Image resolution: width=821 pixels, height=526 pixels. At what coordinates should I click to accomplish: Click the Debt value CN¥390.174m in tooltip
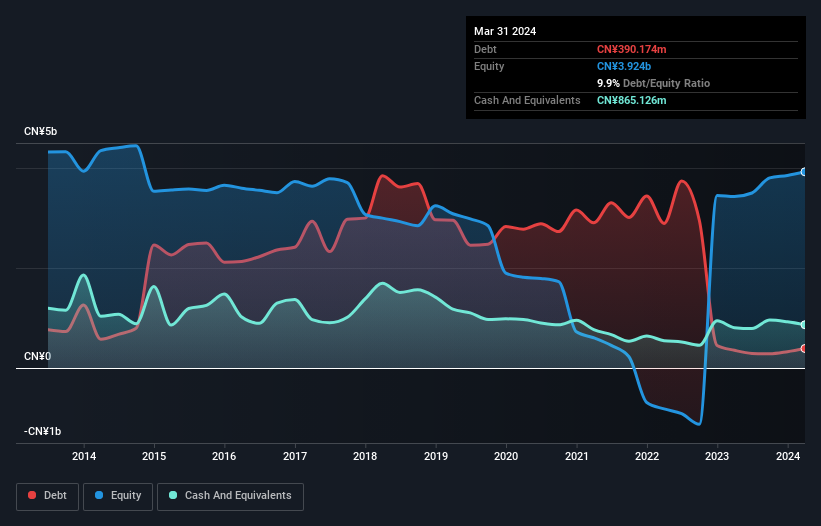pyautogui.click(x=631, y=49)
